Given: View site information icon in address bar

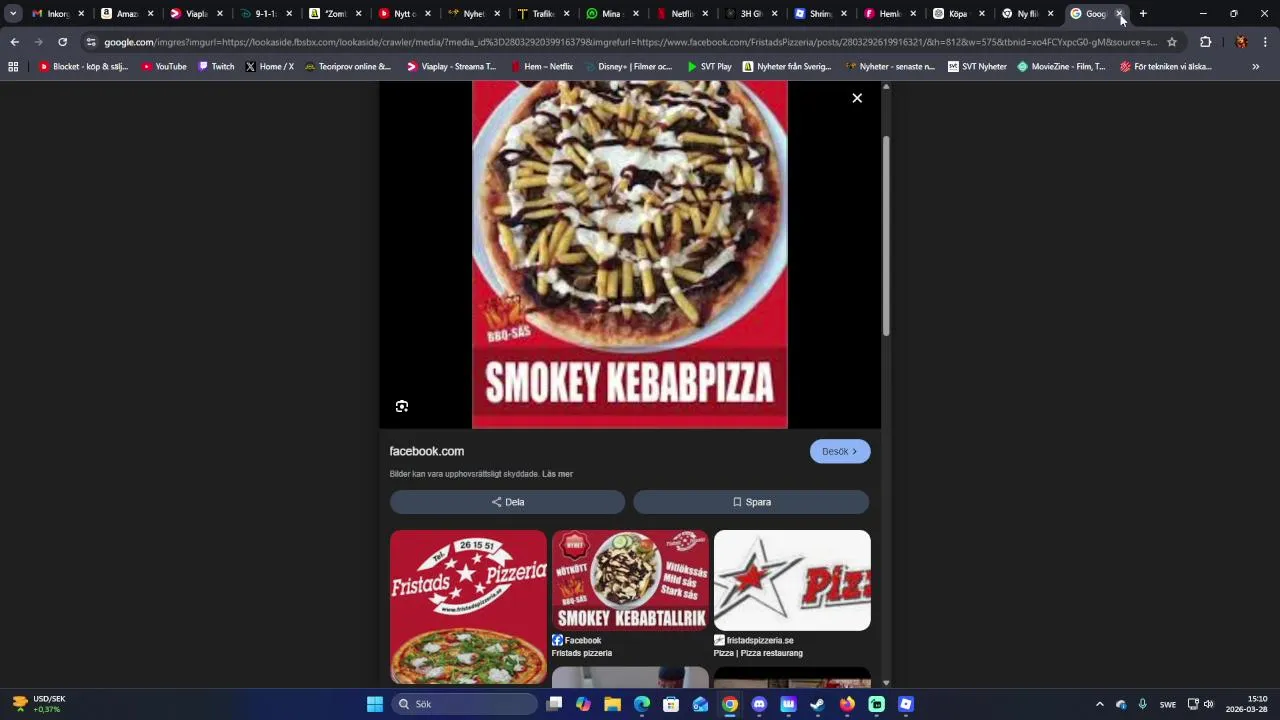Looking at the screenshot, I should 91,42.
